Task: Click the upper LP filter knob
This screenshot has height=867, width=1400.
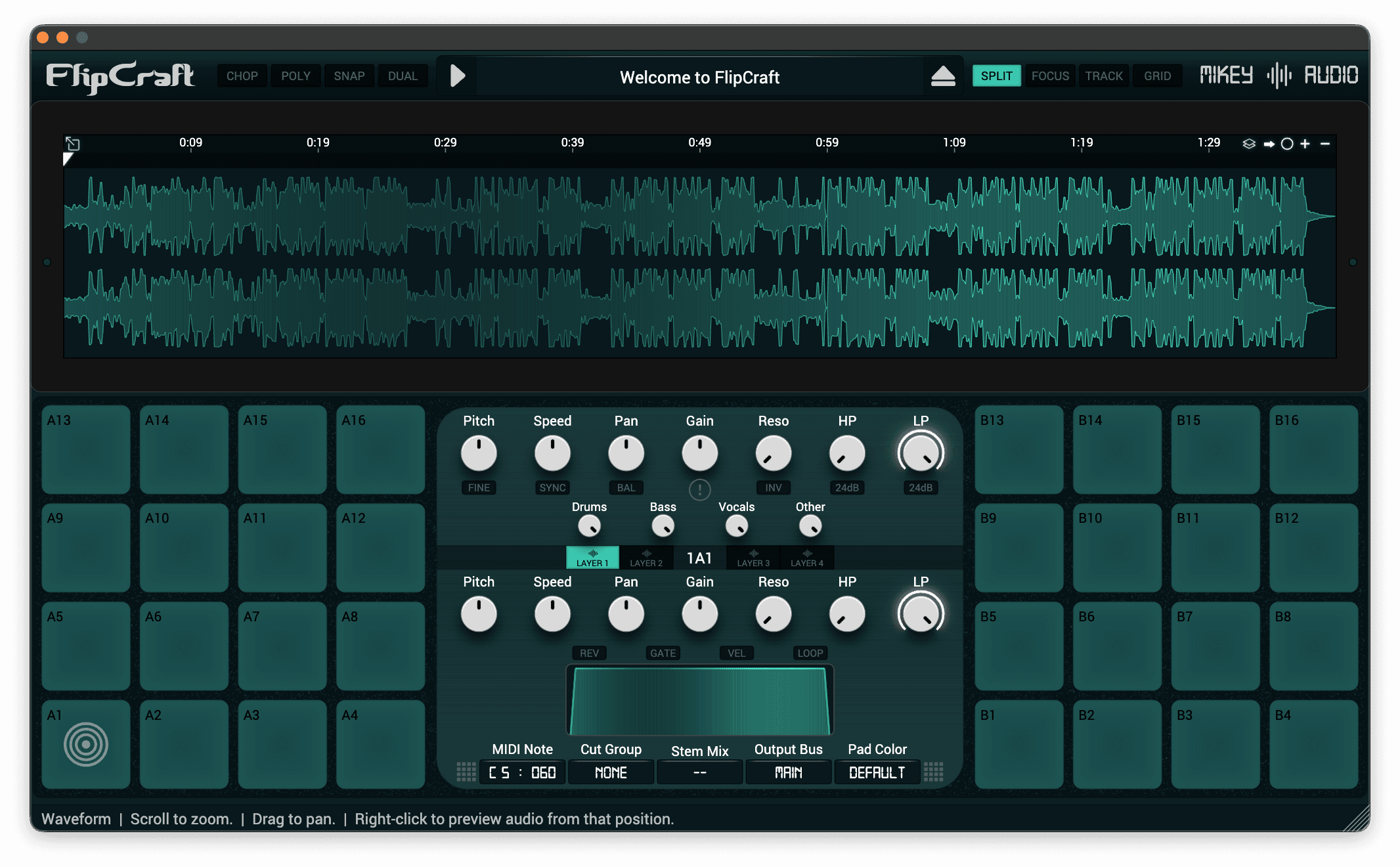Action: click(921, 453)
